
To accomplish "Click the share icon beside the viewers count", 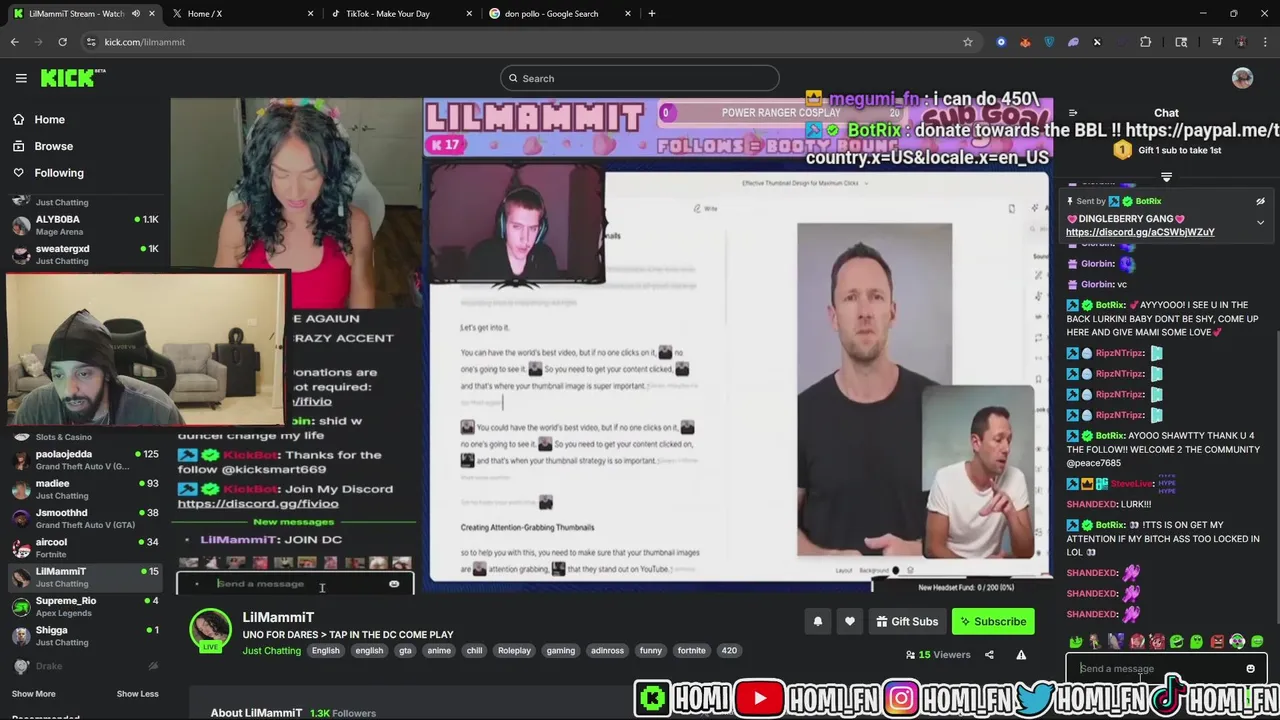I will (989, 655).
